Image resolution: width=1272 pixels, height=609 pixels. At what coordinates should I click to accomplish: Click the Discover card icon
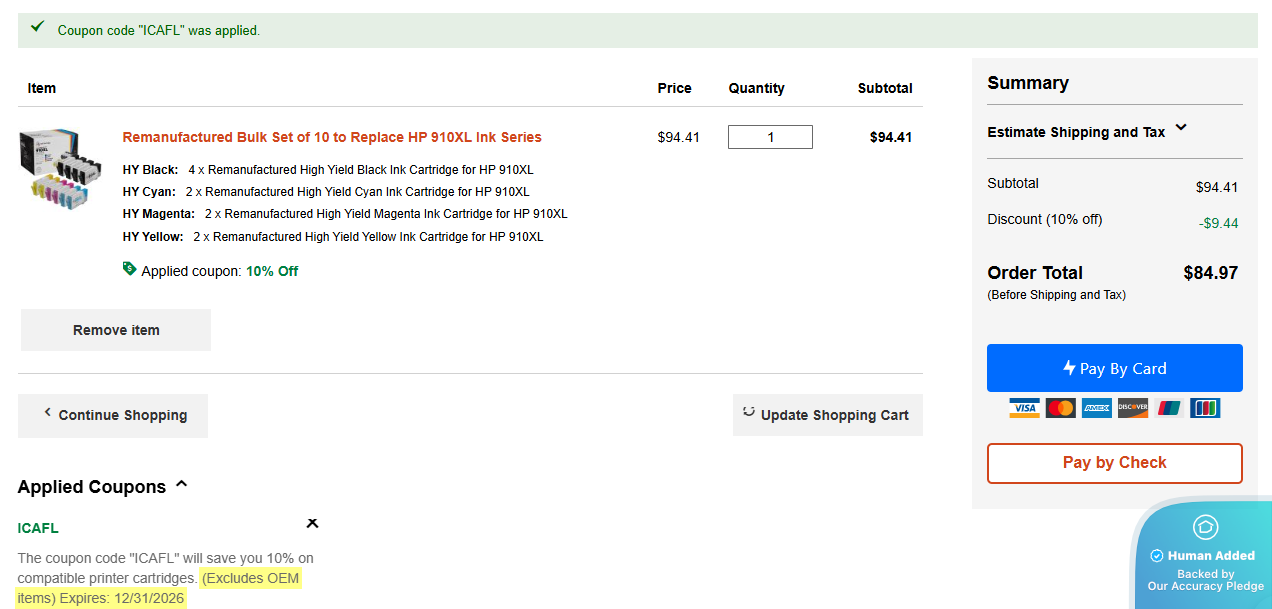coord(1132,408)
